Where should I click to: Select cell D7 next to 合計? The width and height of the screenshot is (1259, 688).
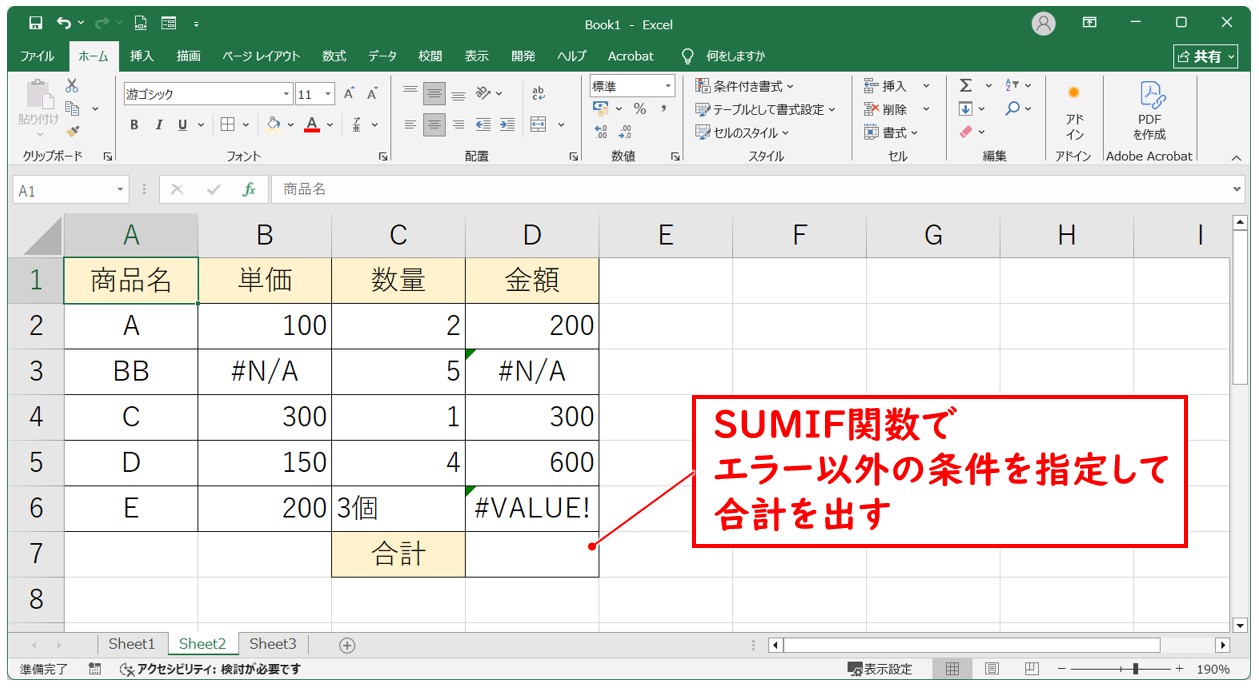pos(532,554)
